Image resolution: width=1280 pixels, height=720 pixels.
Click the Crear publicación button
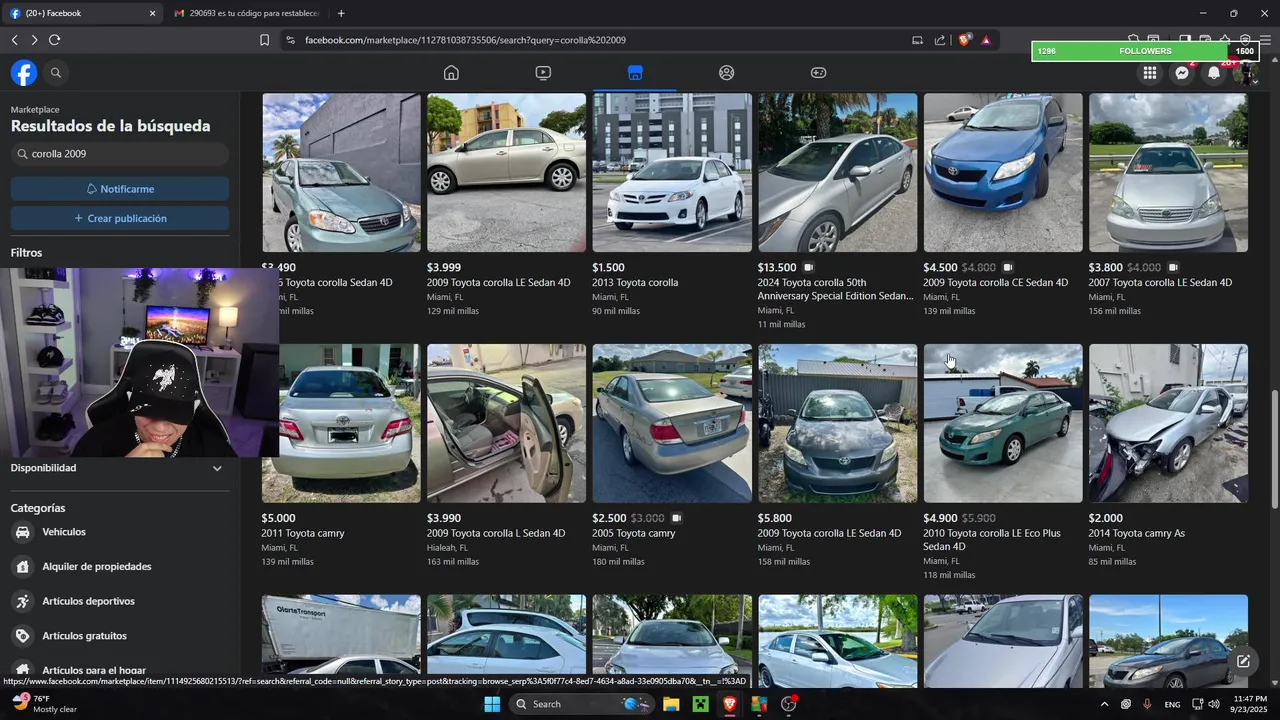point(120,218)
